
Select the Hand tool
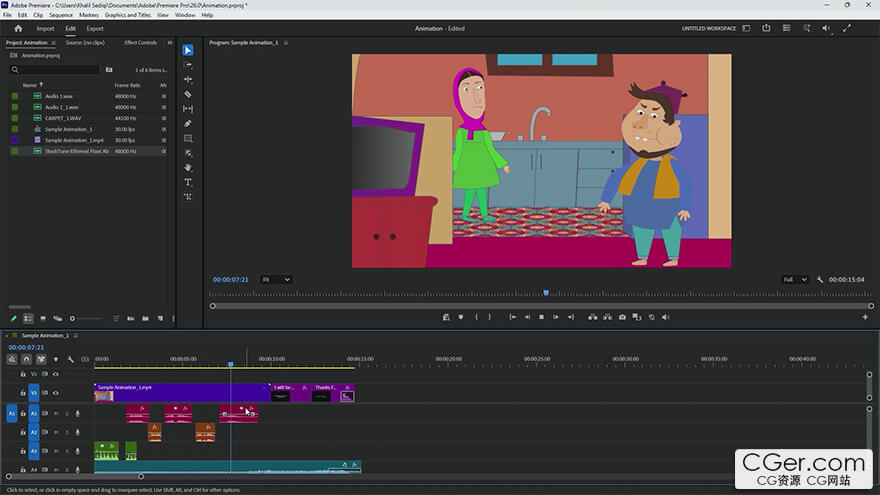[188, 168]
